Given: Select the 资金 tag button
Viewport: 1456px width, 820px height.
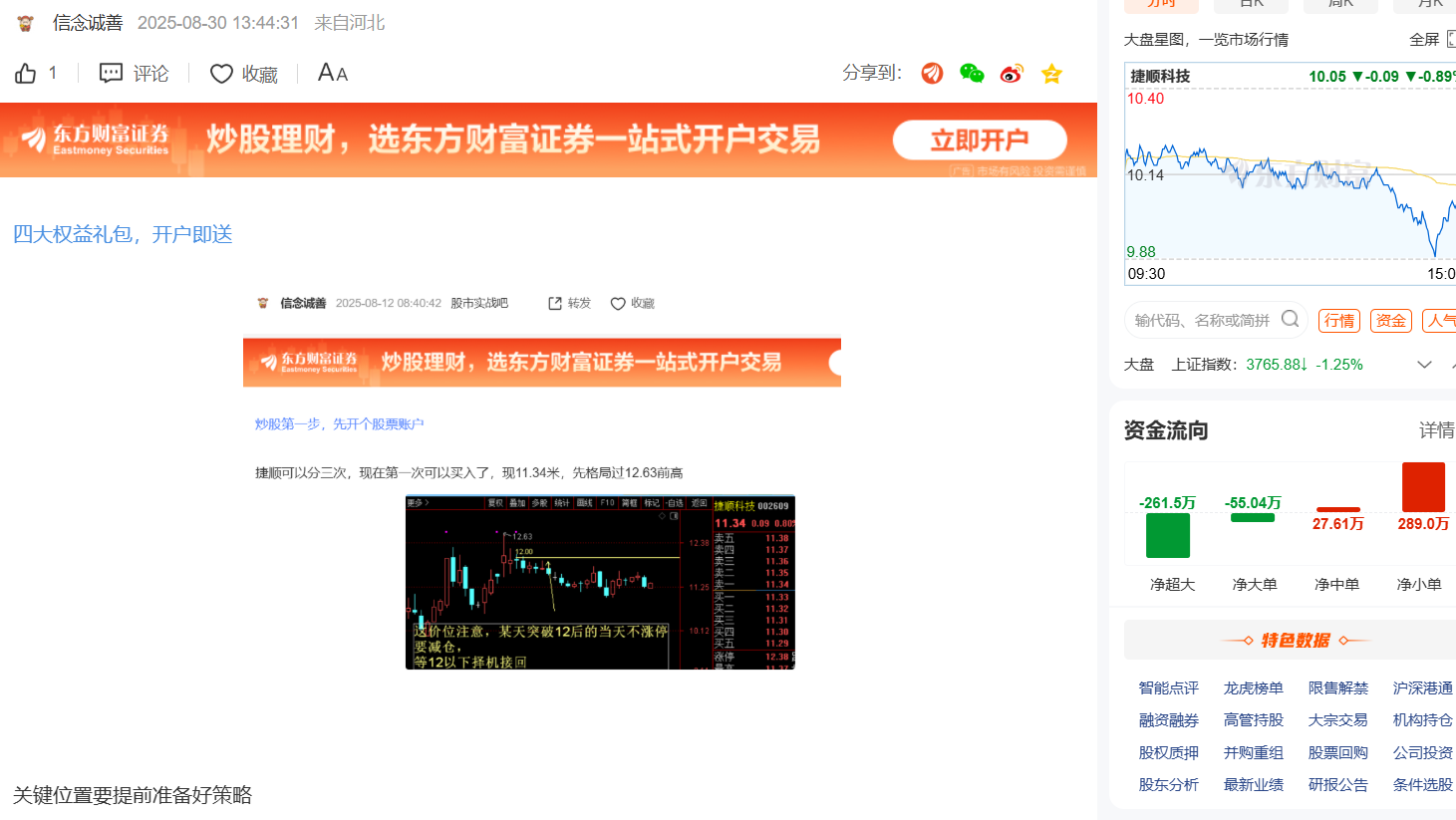Looking at the screenshot, I should click(x=1391, y=320).
